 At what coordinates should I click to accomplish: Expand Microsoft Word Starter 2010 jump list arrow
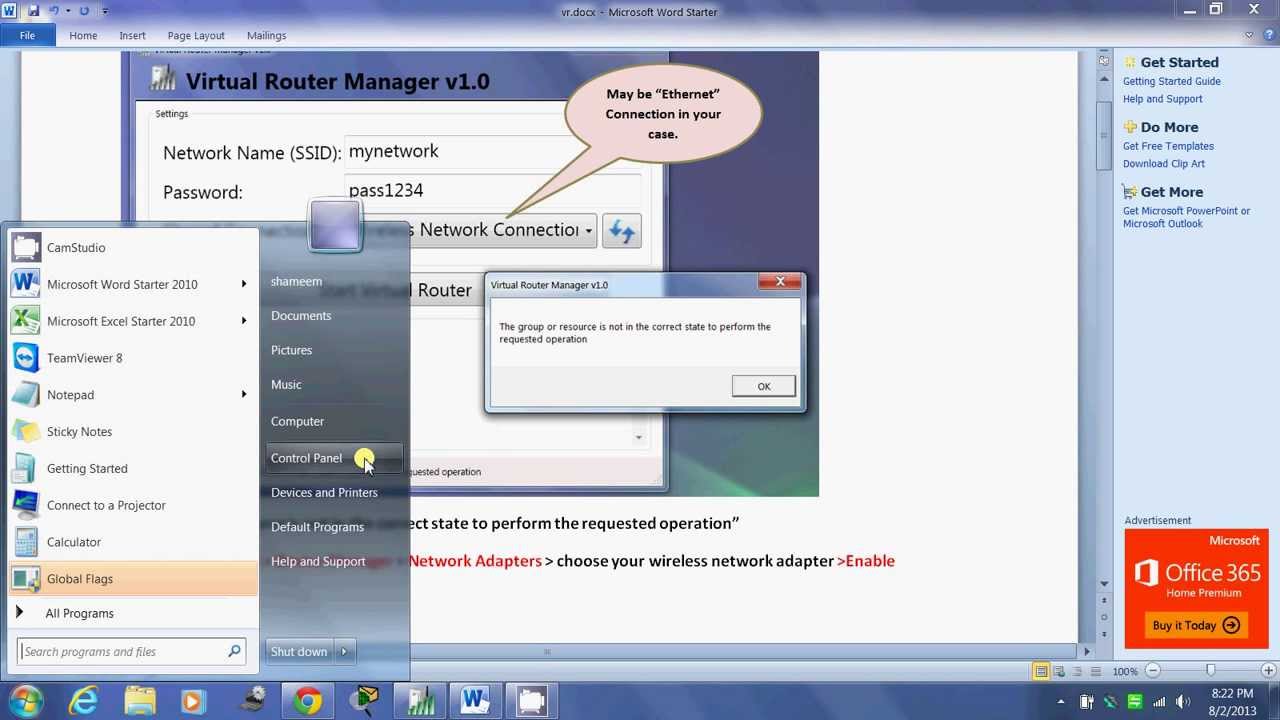point(244,284)
